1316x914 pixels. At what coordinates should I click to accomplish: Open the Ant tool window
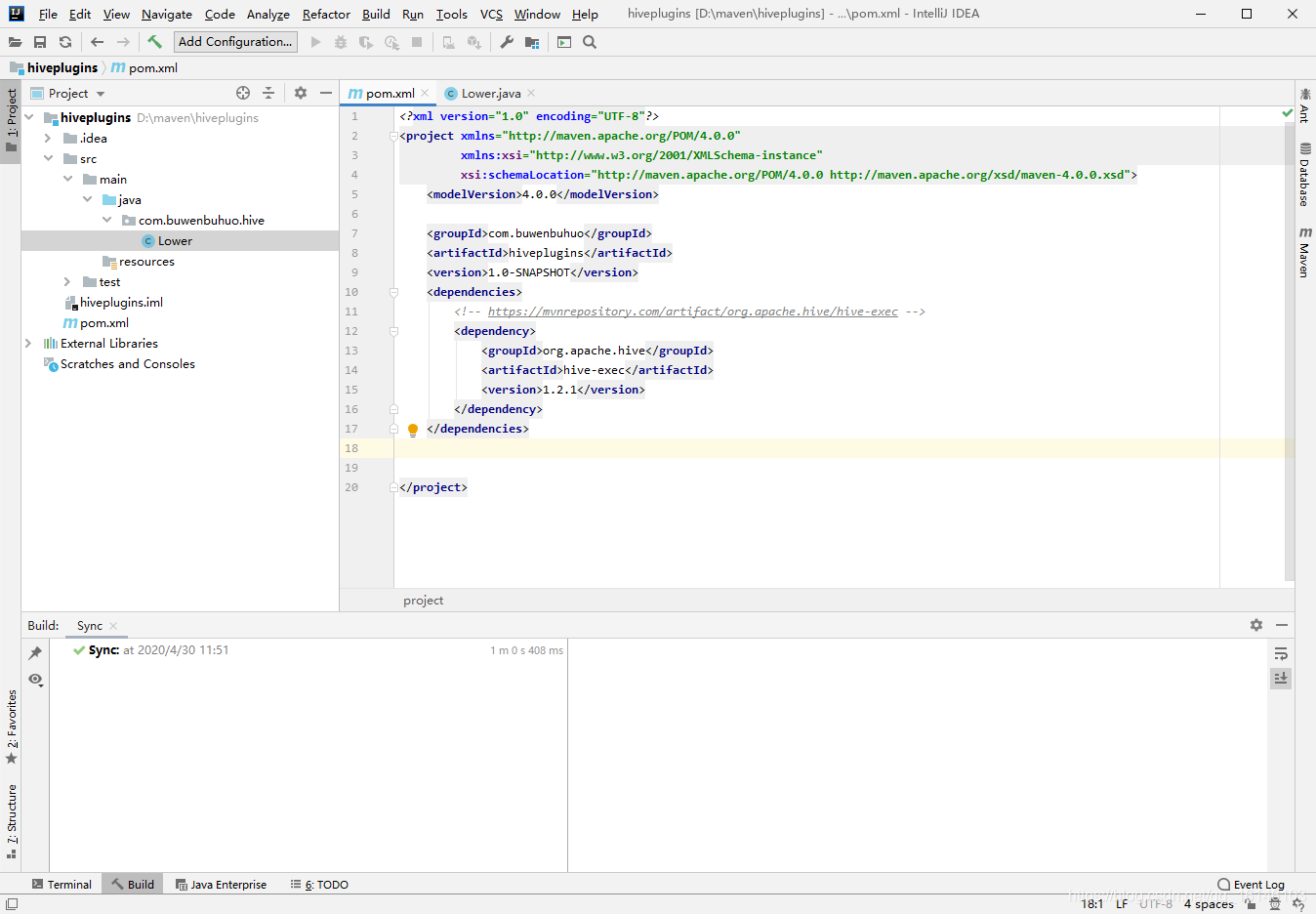click(x=1304, y=104)
